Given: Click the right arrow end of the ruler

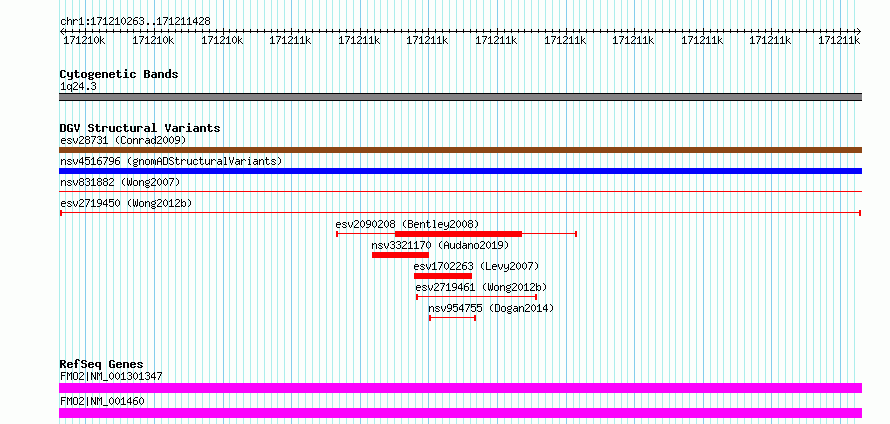Looking at the screenshot, I should coord(859,31).
